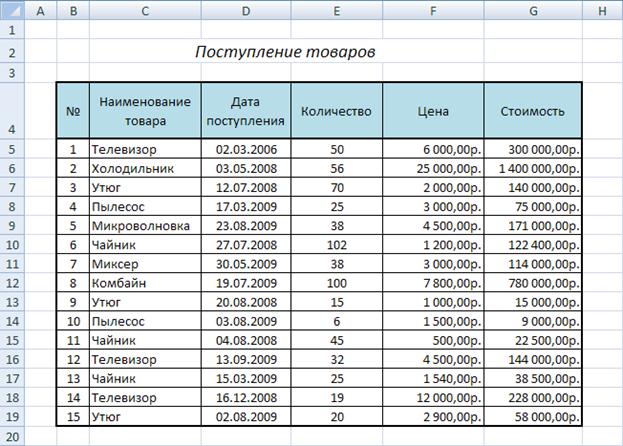The image size is (623, 446).
Task: Select cost cell '22 500,00р.'
Action: (x=533, y=340)
